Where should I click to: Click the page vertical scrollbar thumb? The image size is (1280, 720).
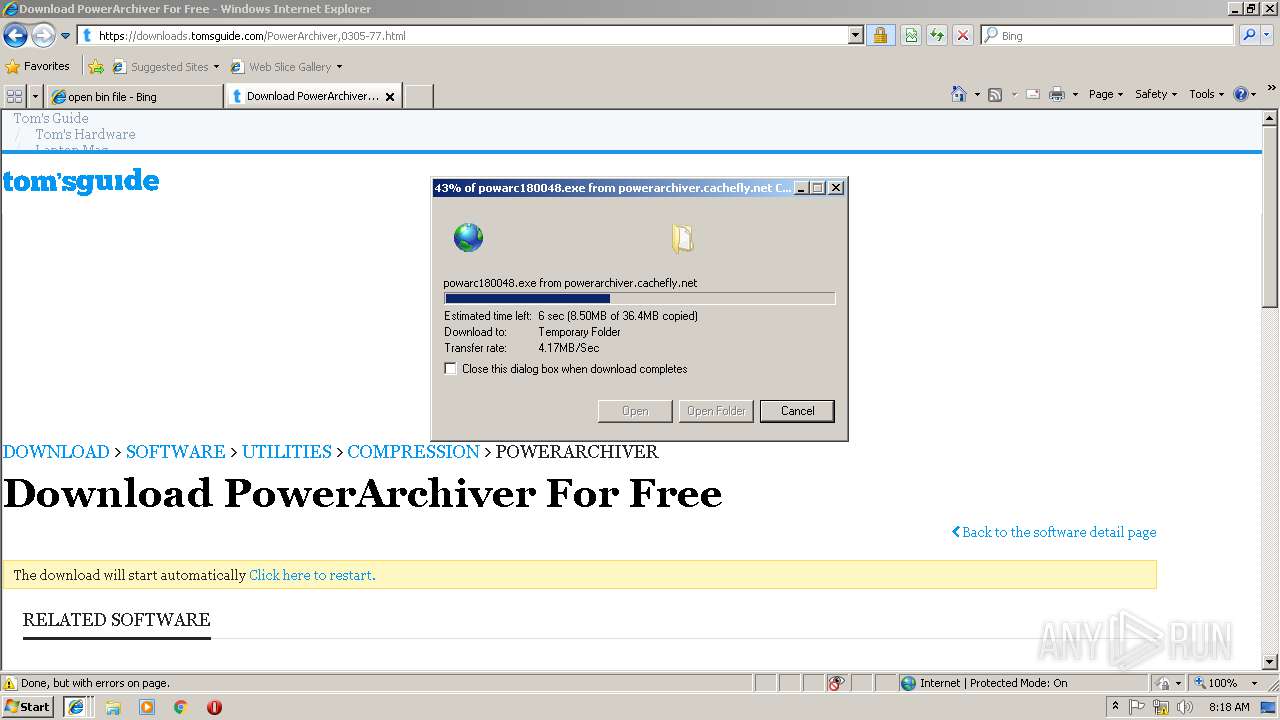[x=1270, y=215]
